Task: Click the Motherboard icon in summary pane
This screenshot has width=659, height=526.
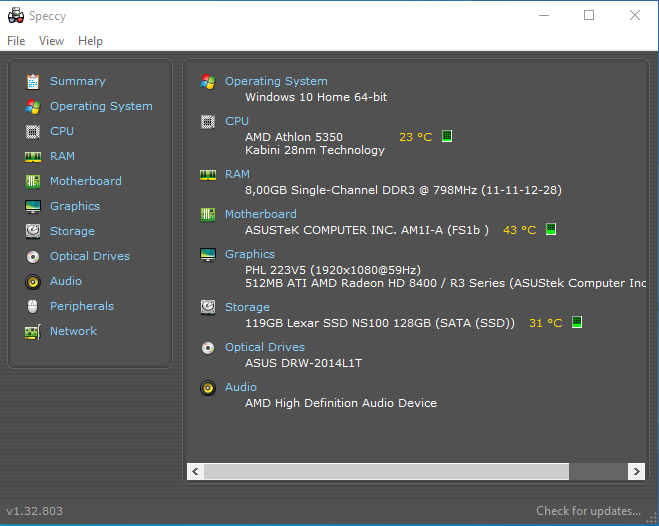Action: click(x=208, y=215)
